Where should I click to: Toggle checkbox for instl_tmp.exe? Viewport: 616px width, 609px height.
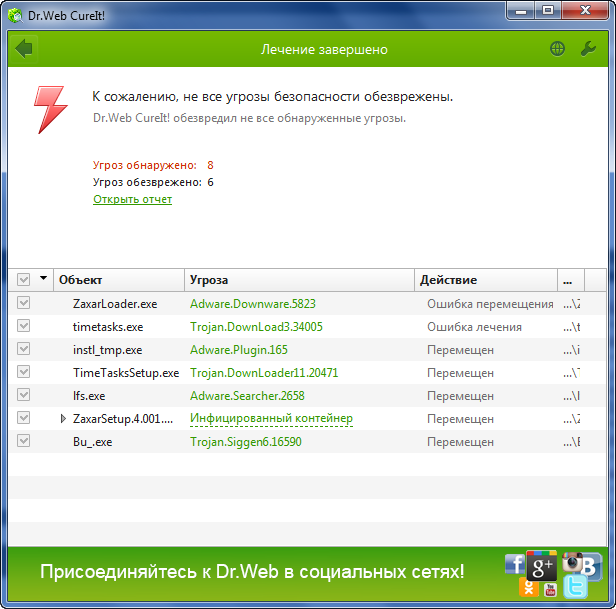click(24, 349)
